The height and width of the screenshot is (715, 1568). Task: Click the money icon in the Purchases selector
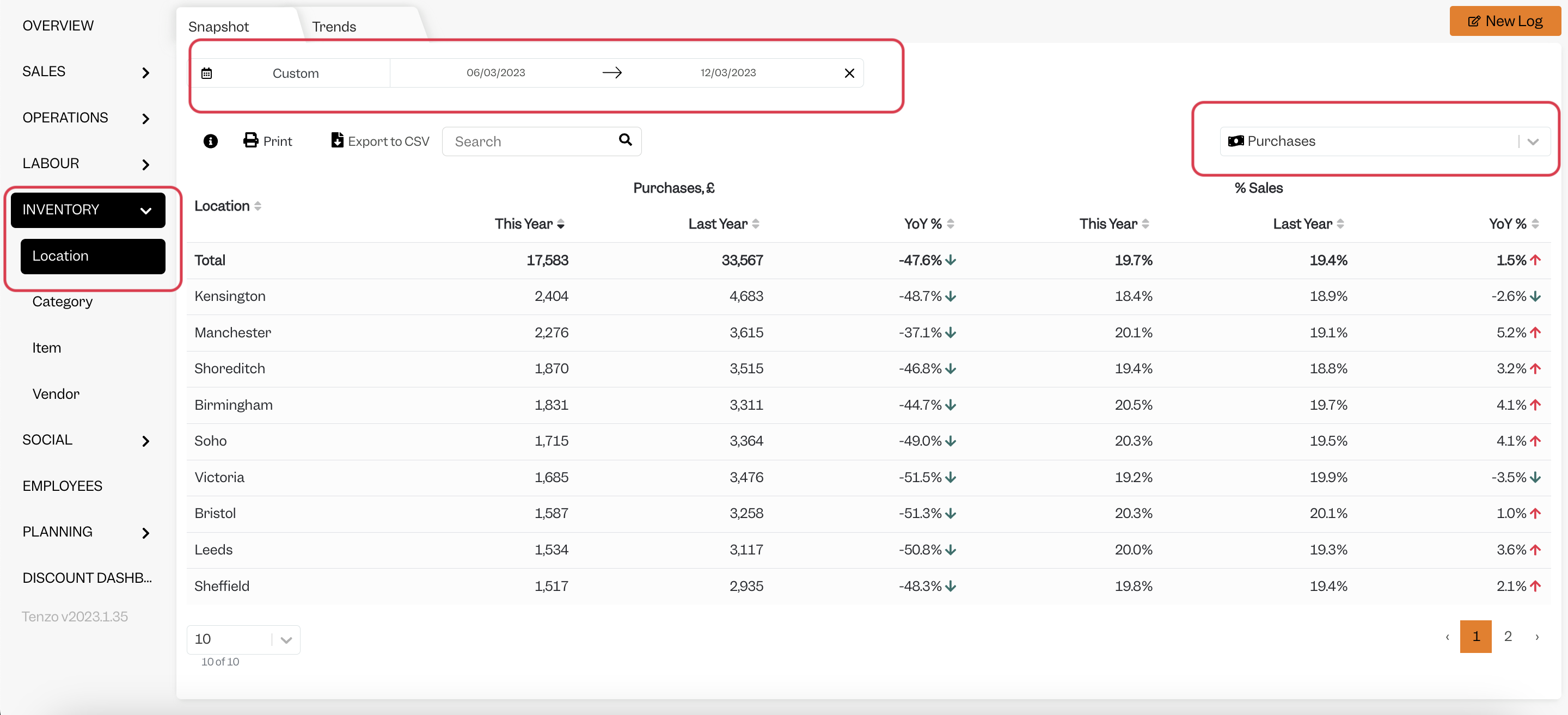click(x=1237, y=140)
